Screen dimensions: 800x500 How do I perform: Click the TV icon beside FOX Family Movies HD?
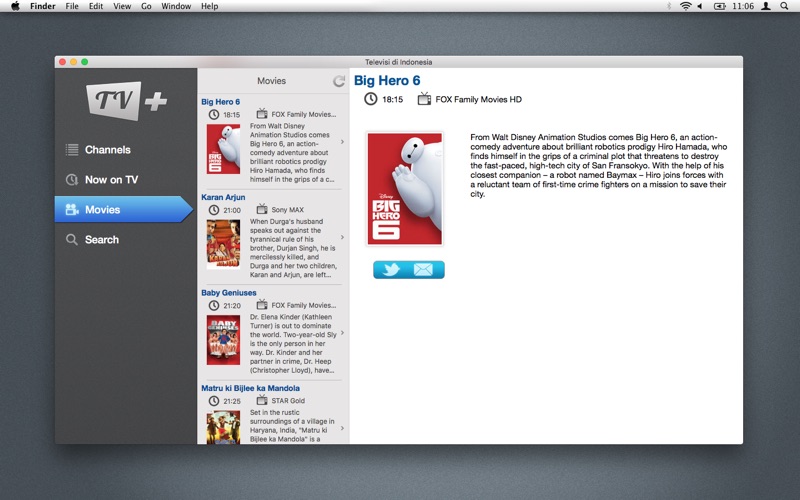(424, 98)
